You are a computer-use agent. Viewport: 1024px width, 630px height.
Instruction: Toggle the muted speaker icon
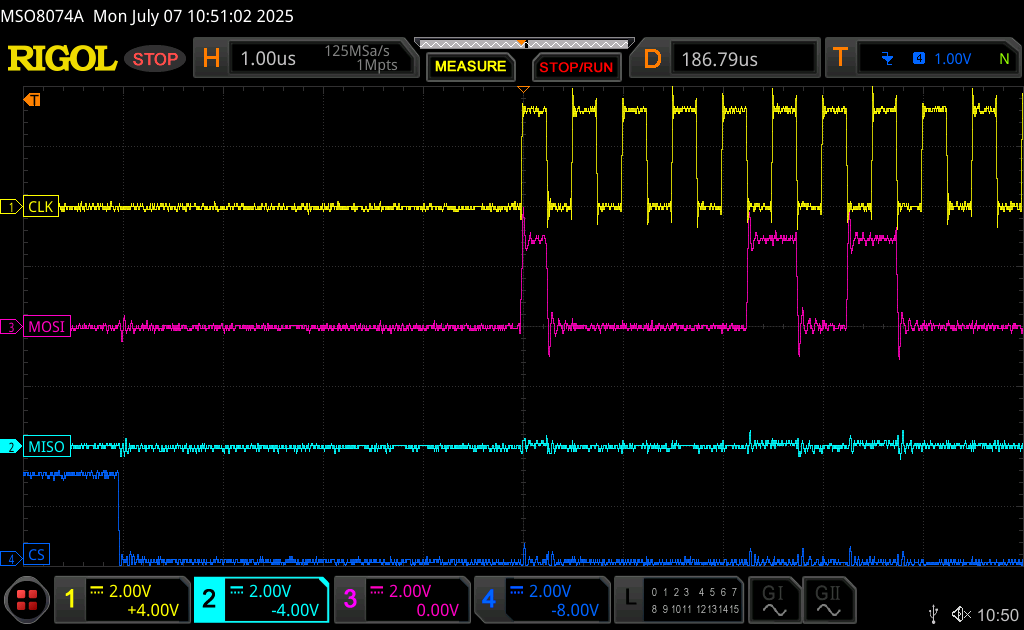(961, 614)
